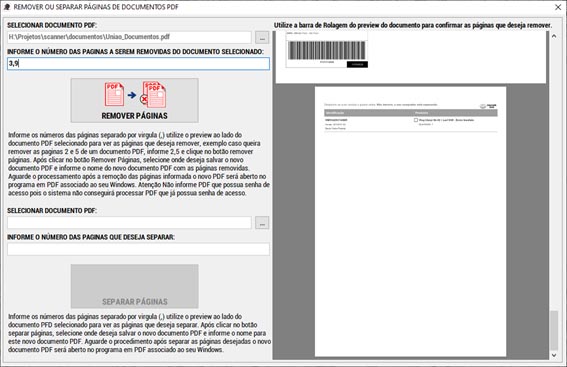Click the PDF remove pages icon
The width and height of the screenshot is (567, 367).
pos(135,95)
